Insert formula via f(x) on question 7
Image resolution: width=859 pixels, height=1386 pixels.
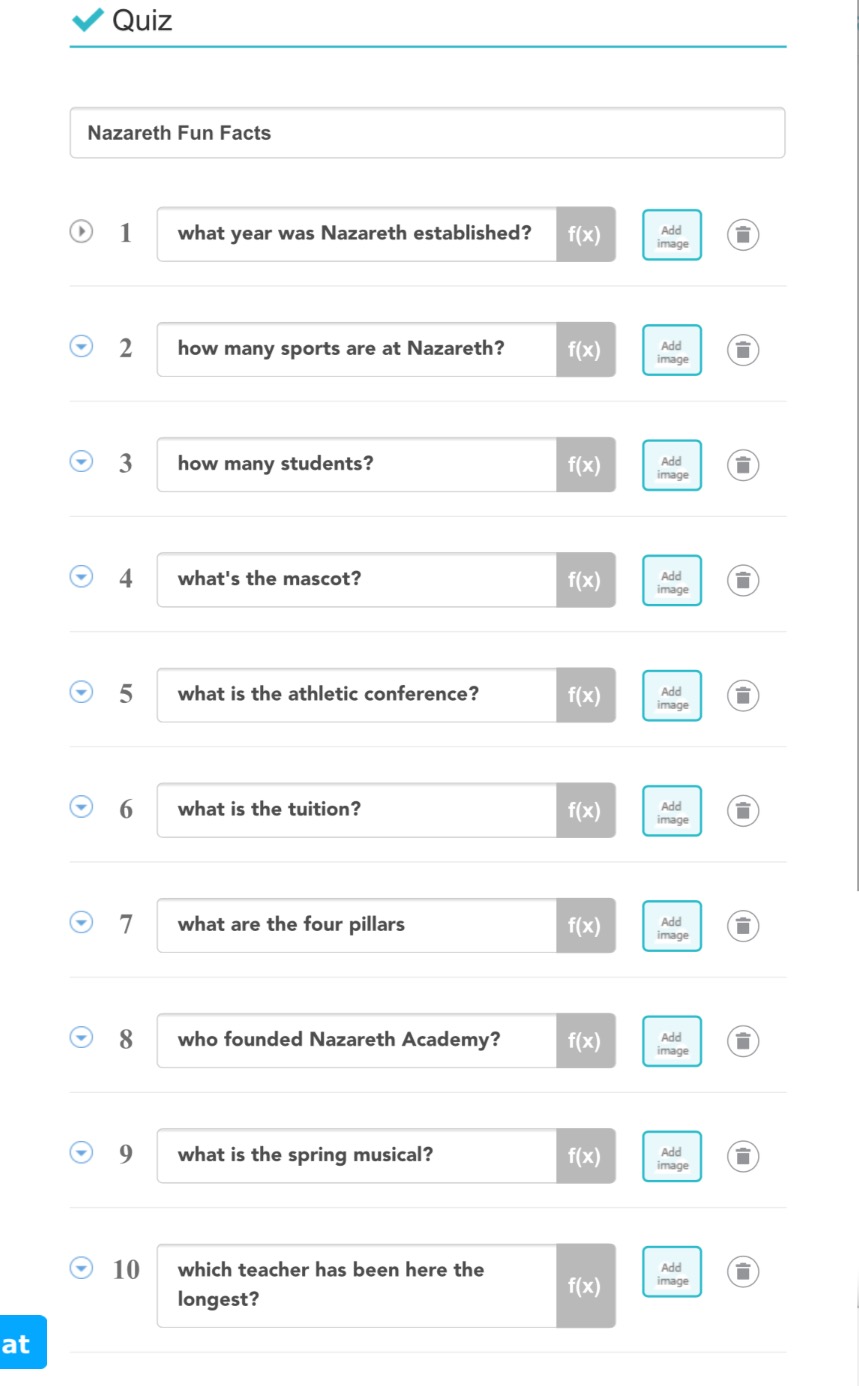585,926
